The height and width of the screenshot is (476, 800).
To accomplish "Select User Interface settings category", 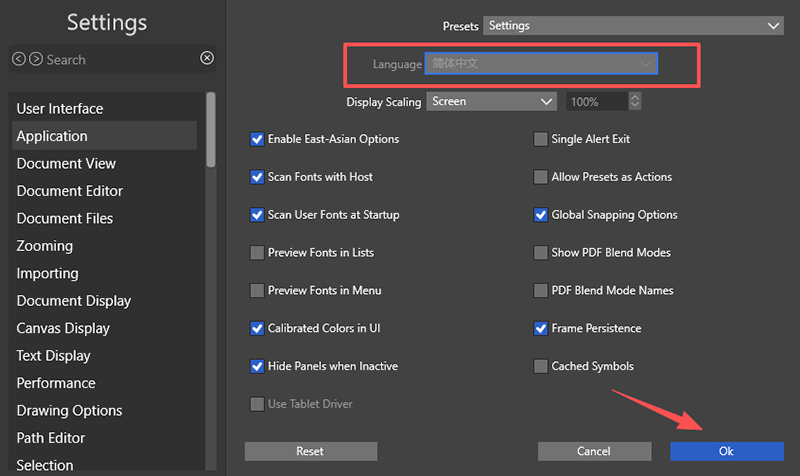I will (104, 109).
